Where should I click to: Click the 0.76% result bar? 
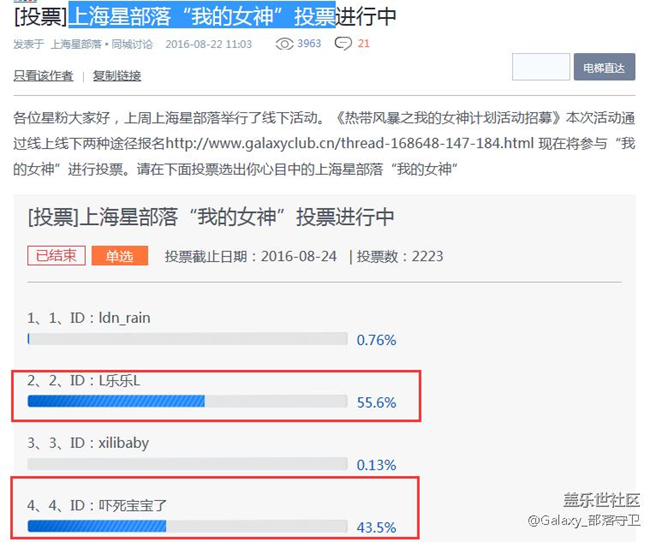point(187,339)
